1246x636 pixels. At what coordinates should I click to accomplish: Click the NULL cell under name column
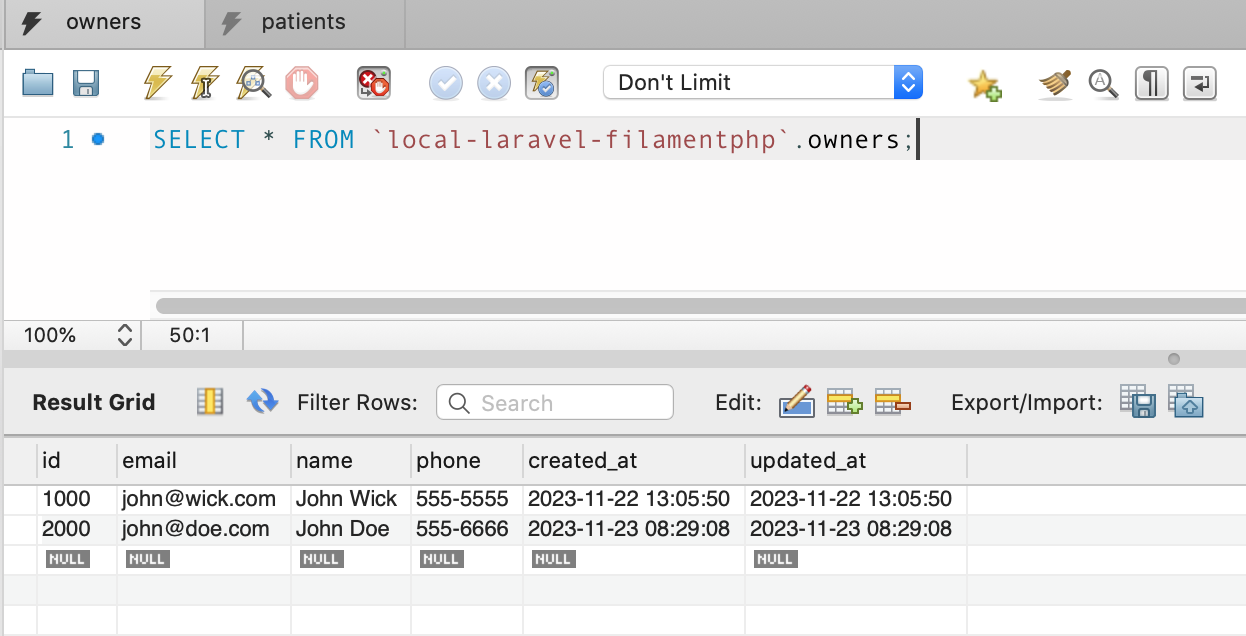pos(321,560)
